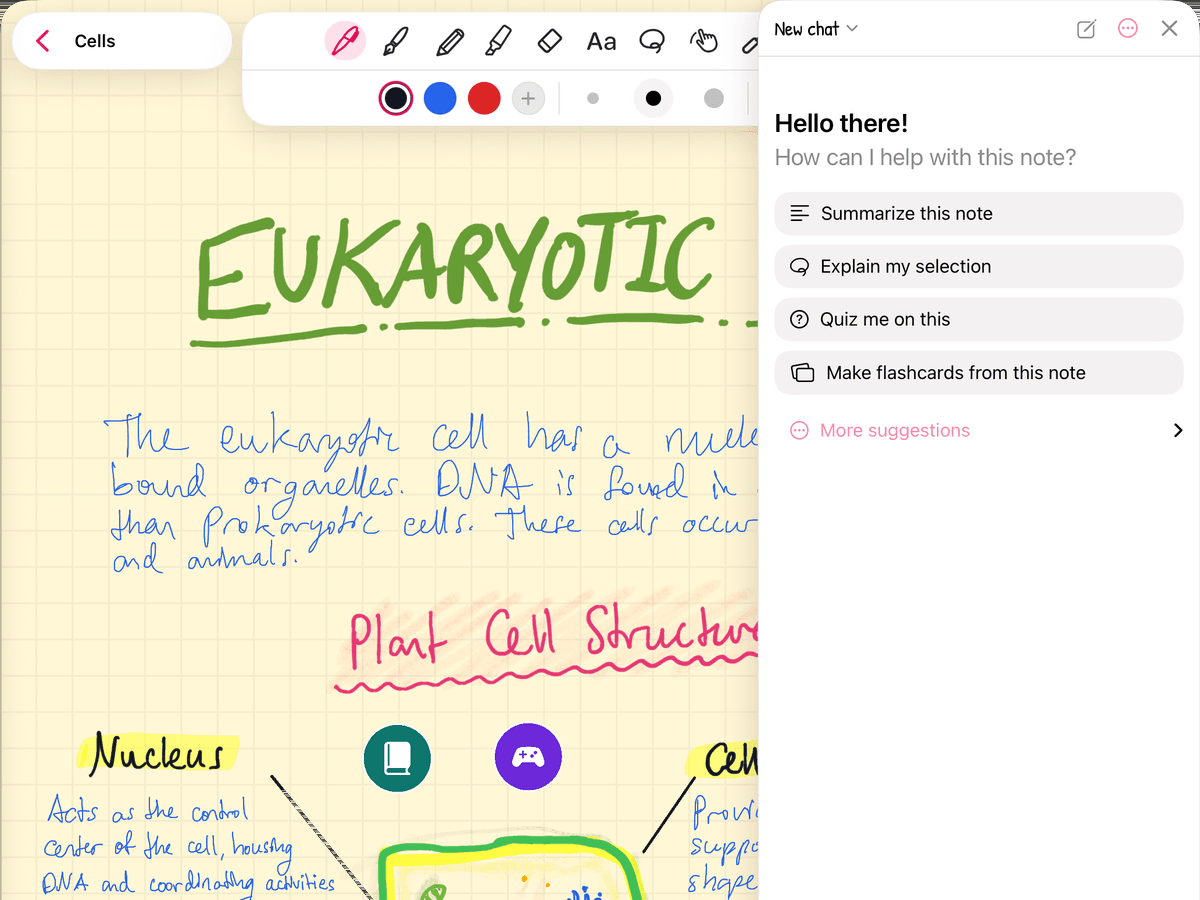The width and height of the screenshot is (1200, 900).
Task: Choose the blue pen color
Action: pos(440,98)
